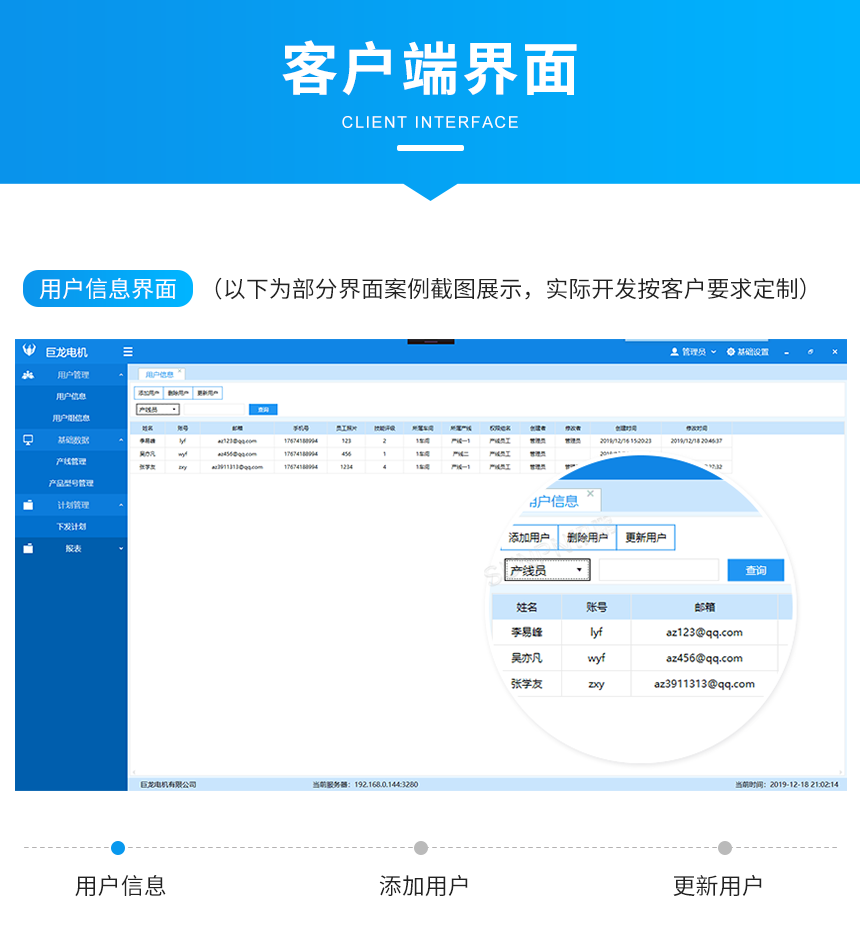Expand the 报表 sidebar section
This screenshot has width=860, height=947.
coord(120,546)
